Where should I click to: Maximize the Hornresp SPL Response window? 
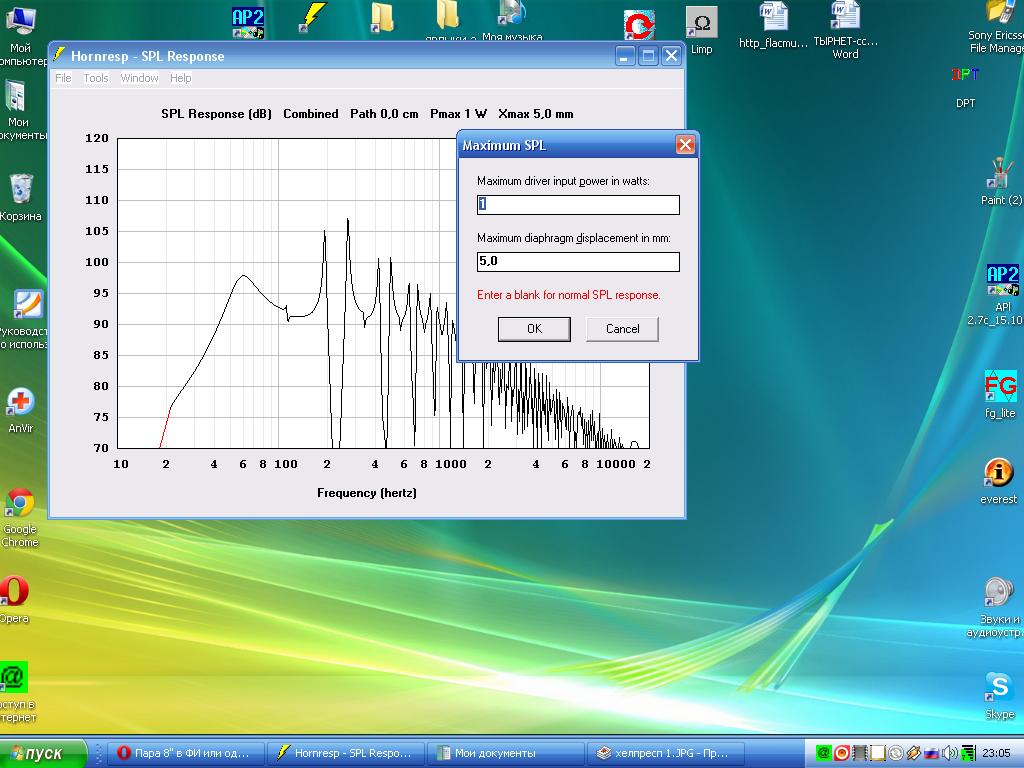tap(648, 56)
